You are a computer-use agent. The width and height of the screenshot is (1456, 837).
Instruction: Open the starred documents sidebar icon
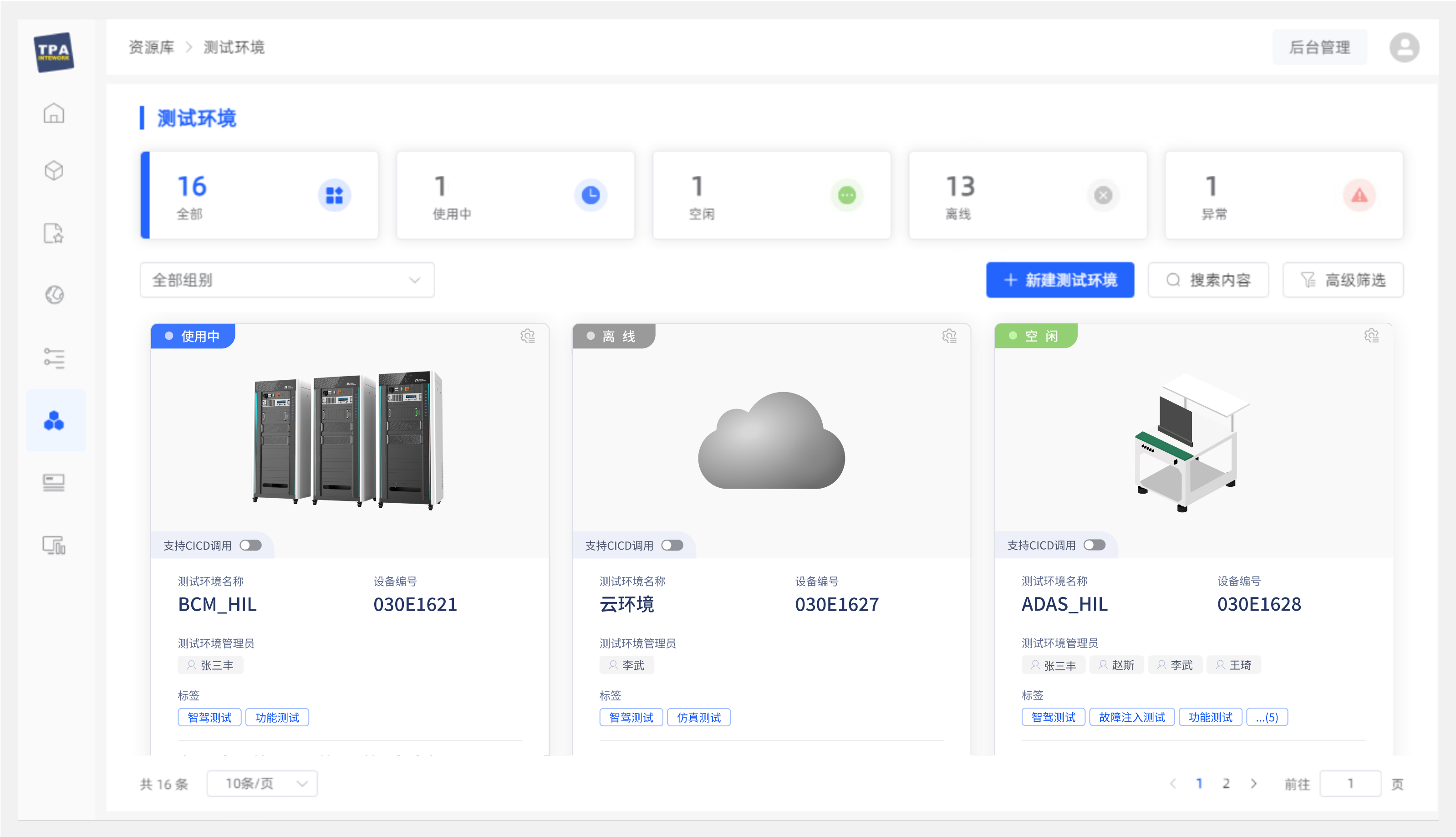54,234
